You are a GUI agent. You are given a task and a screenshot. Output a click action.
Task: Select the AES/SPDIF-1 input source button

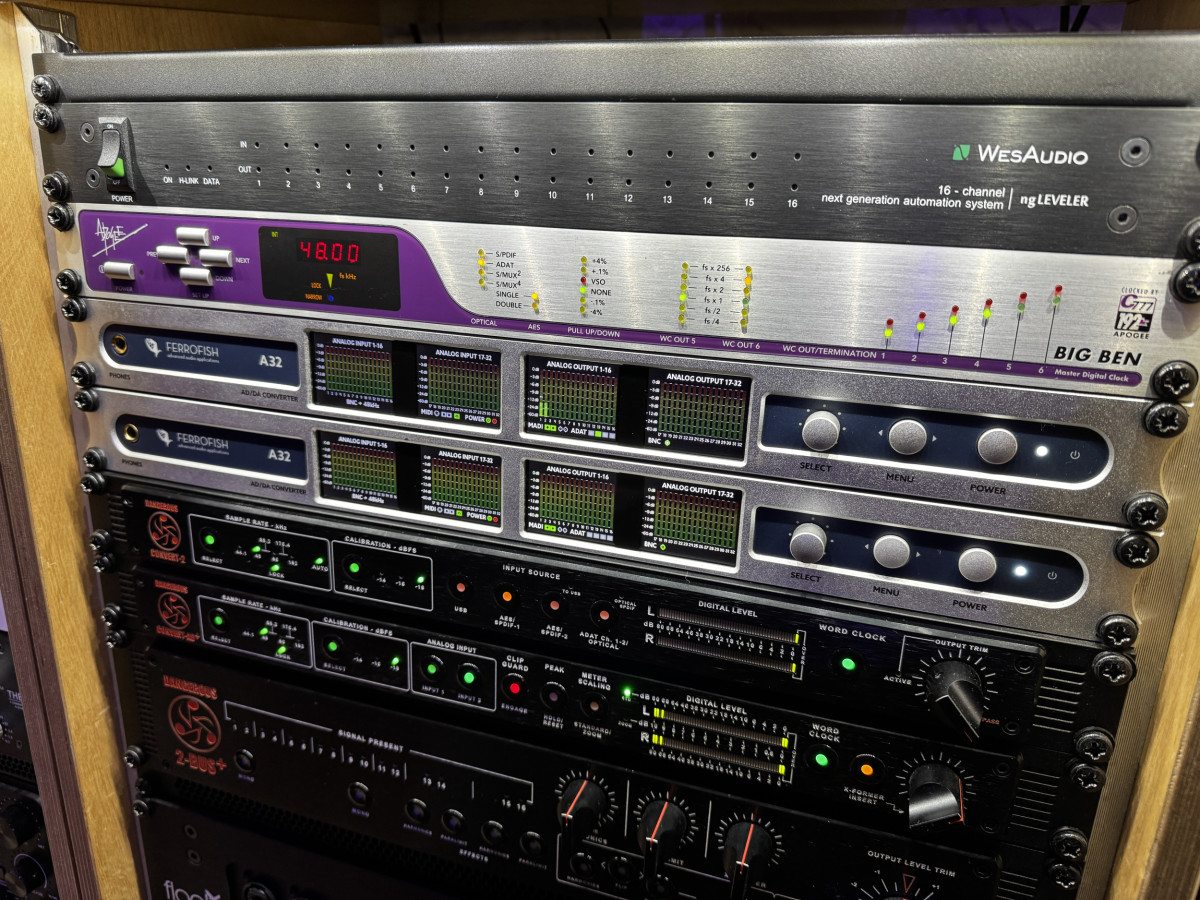pyautogui.click(x=506, y=596)
